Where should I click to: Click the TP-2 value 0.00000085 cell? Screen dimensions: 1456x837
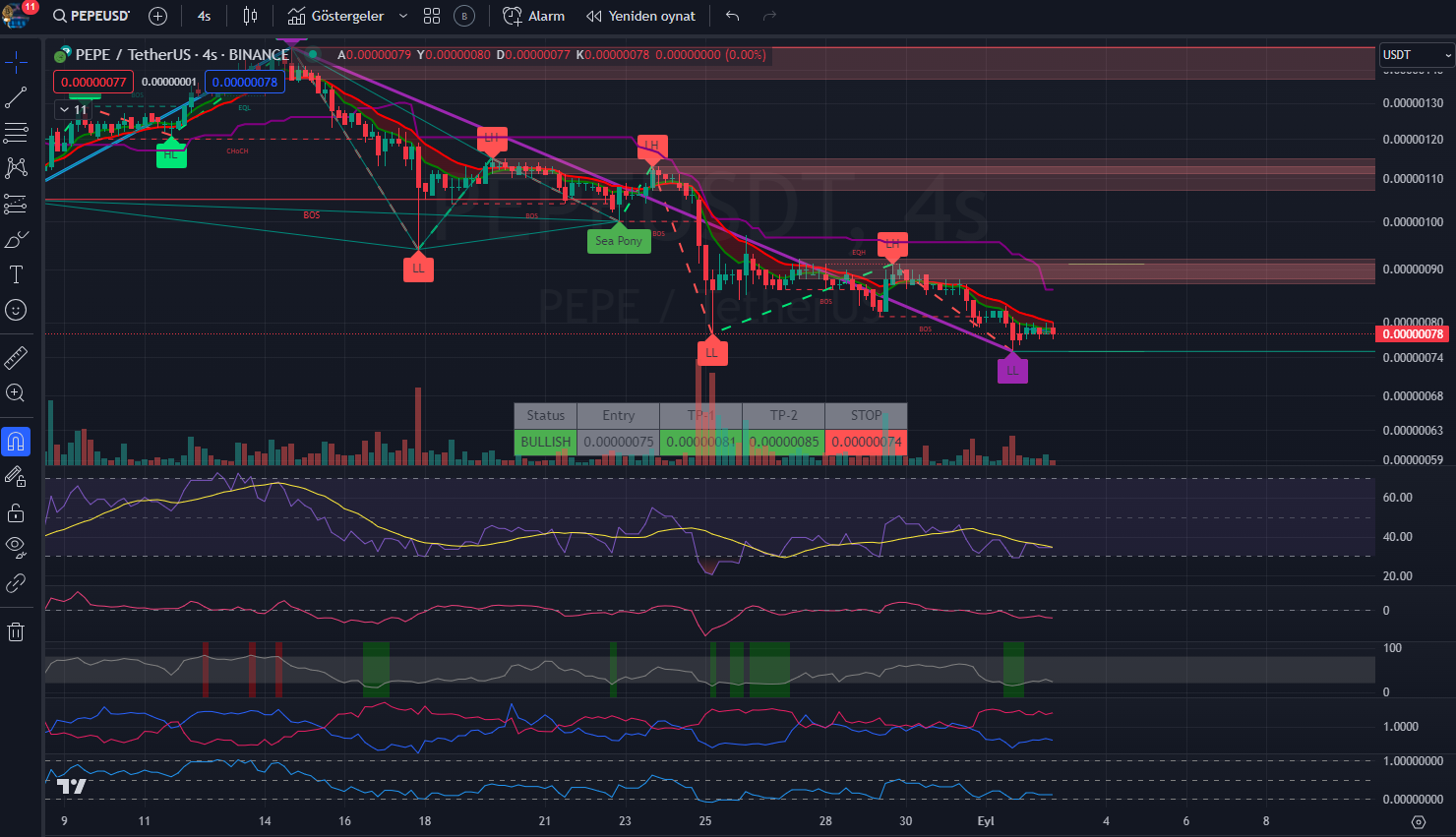point(784,442)
